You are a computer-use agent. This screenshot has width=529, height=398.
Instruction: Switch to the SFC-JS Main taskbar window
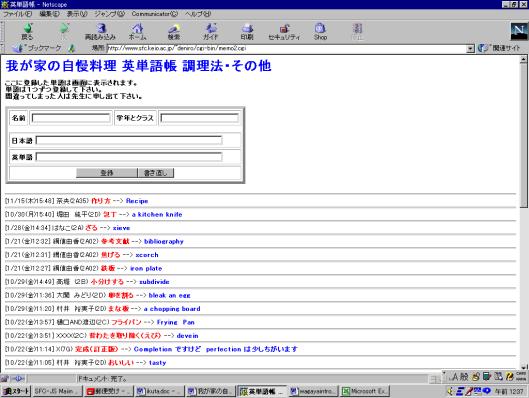pos(57,391)
